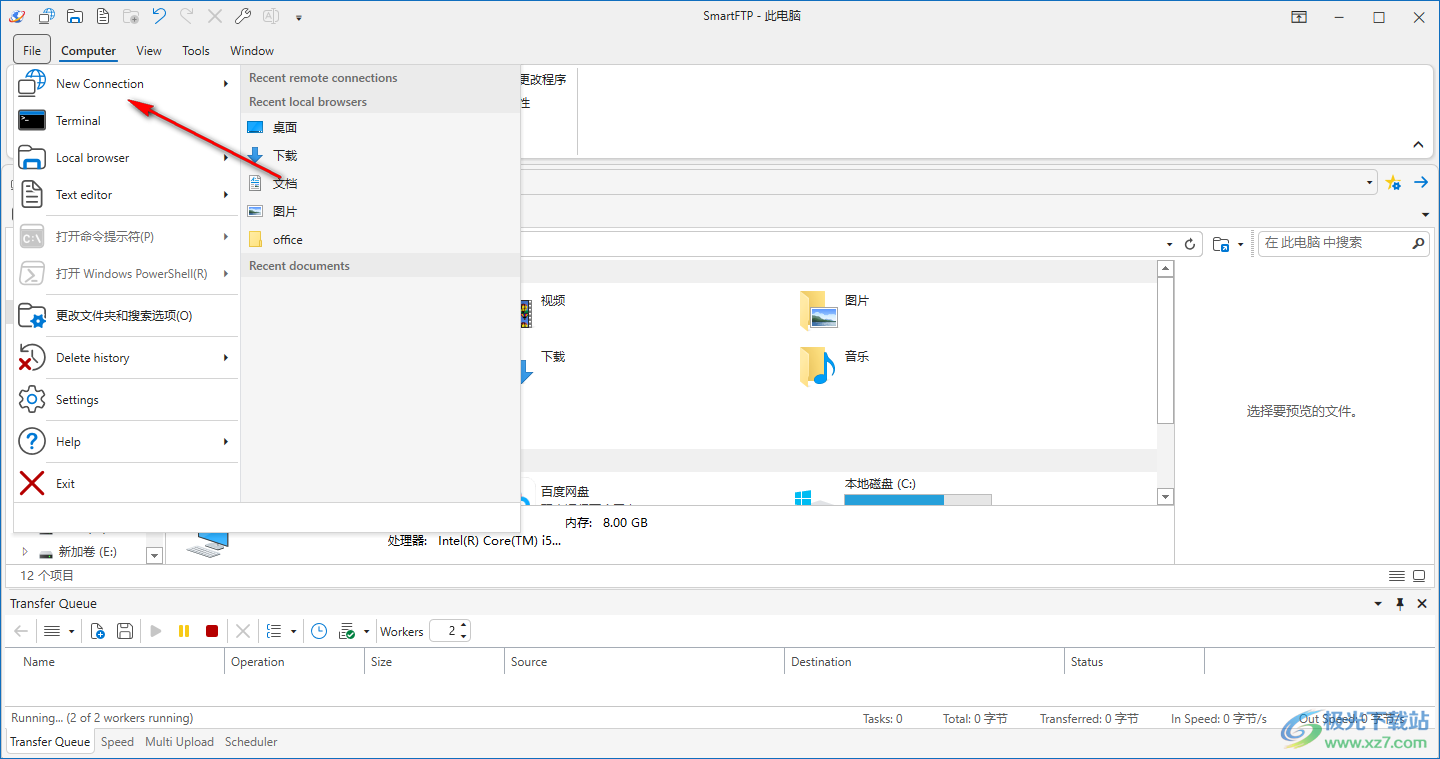Click the blue Go arrow icon

pos(1420,182)
